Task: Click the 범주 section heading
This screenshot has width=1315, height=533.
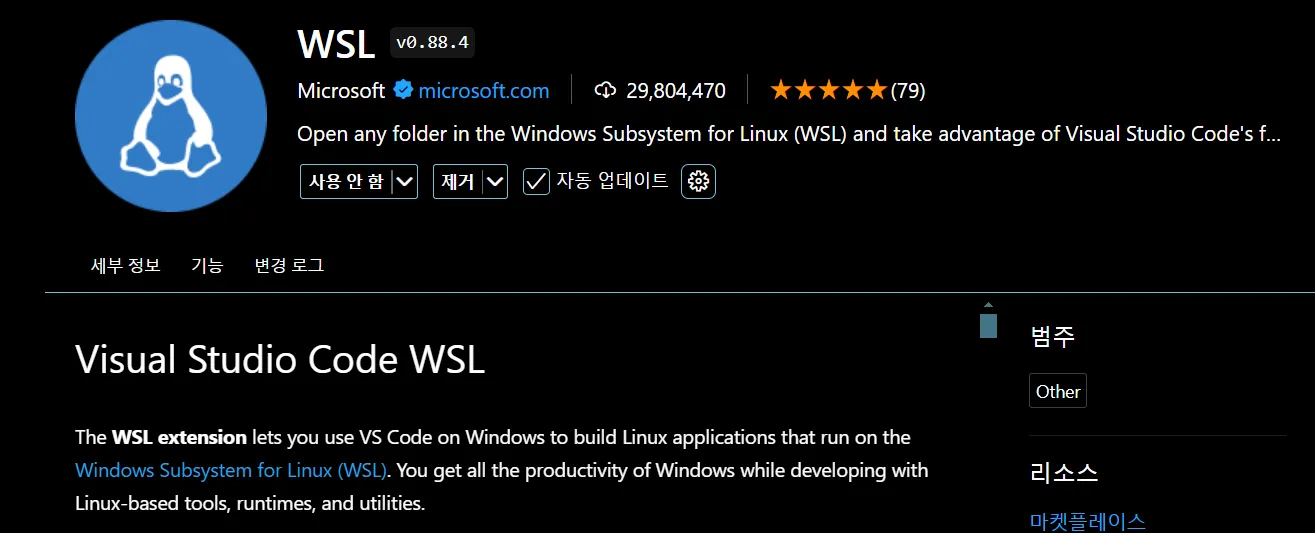Action: coord(1053,336)
